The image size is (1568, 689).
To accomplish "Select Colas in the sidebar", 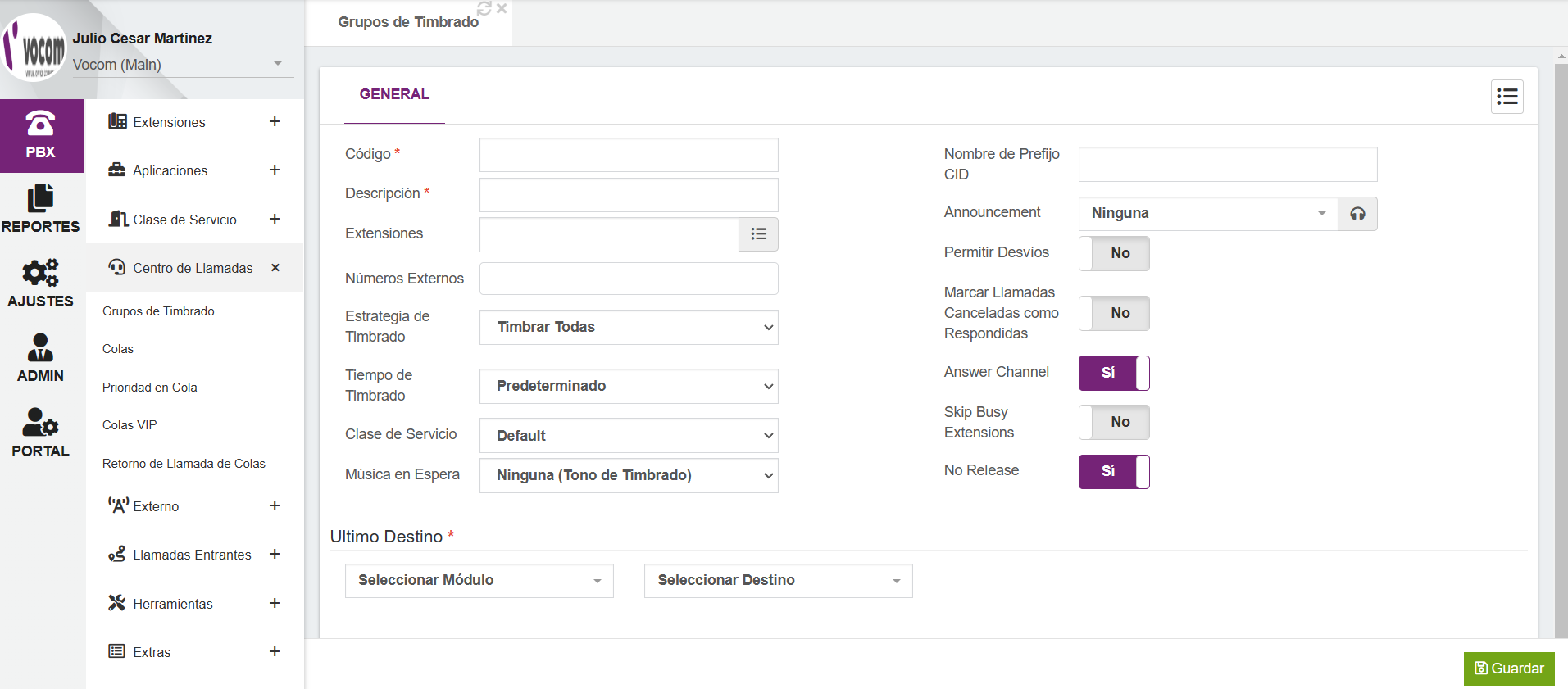I will click(118, 349).
